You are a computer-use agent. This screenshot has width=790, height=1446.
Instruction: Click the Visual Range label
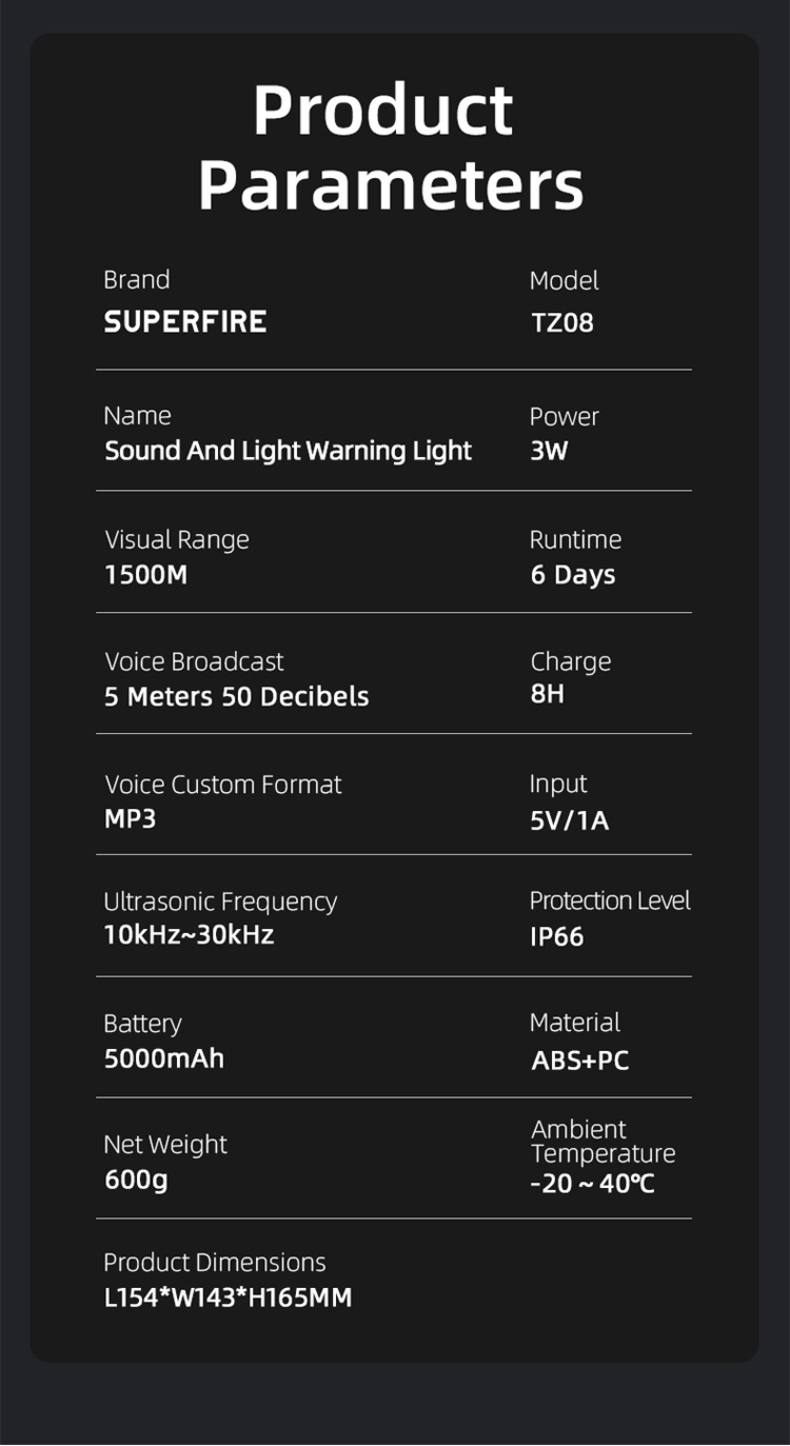point(177,540)
